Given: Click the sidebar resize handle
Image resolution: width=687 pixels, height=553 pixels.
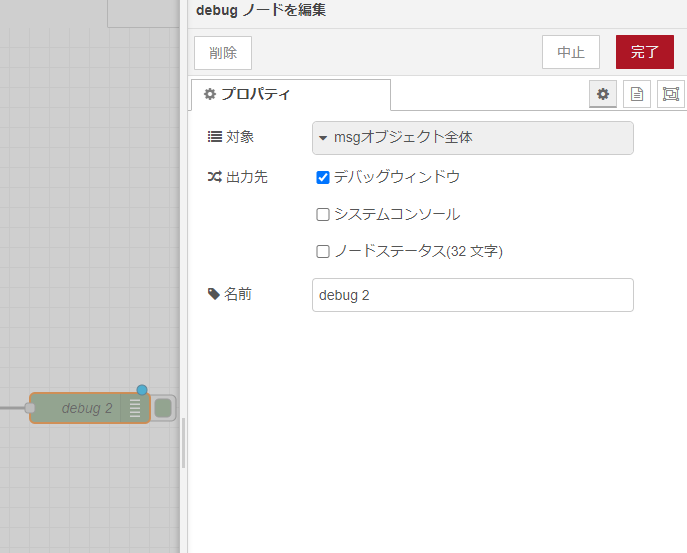Looking at the screenshot, I should pyautogui.click(x=183, y=443).
